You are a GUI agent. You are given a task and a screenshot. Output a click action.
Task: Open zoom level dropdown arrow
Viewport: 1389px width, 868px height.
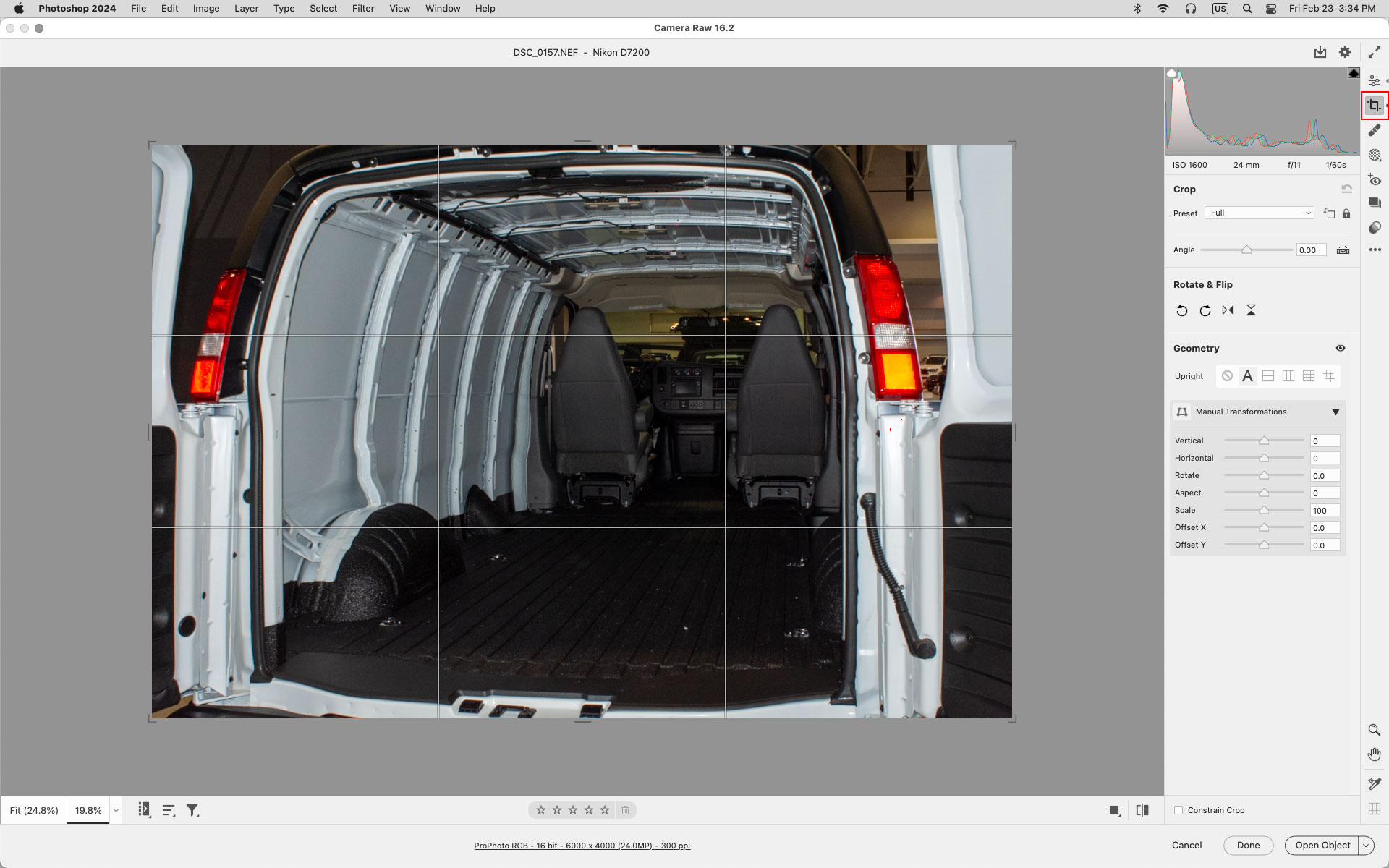point(116,810)
